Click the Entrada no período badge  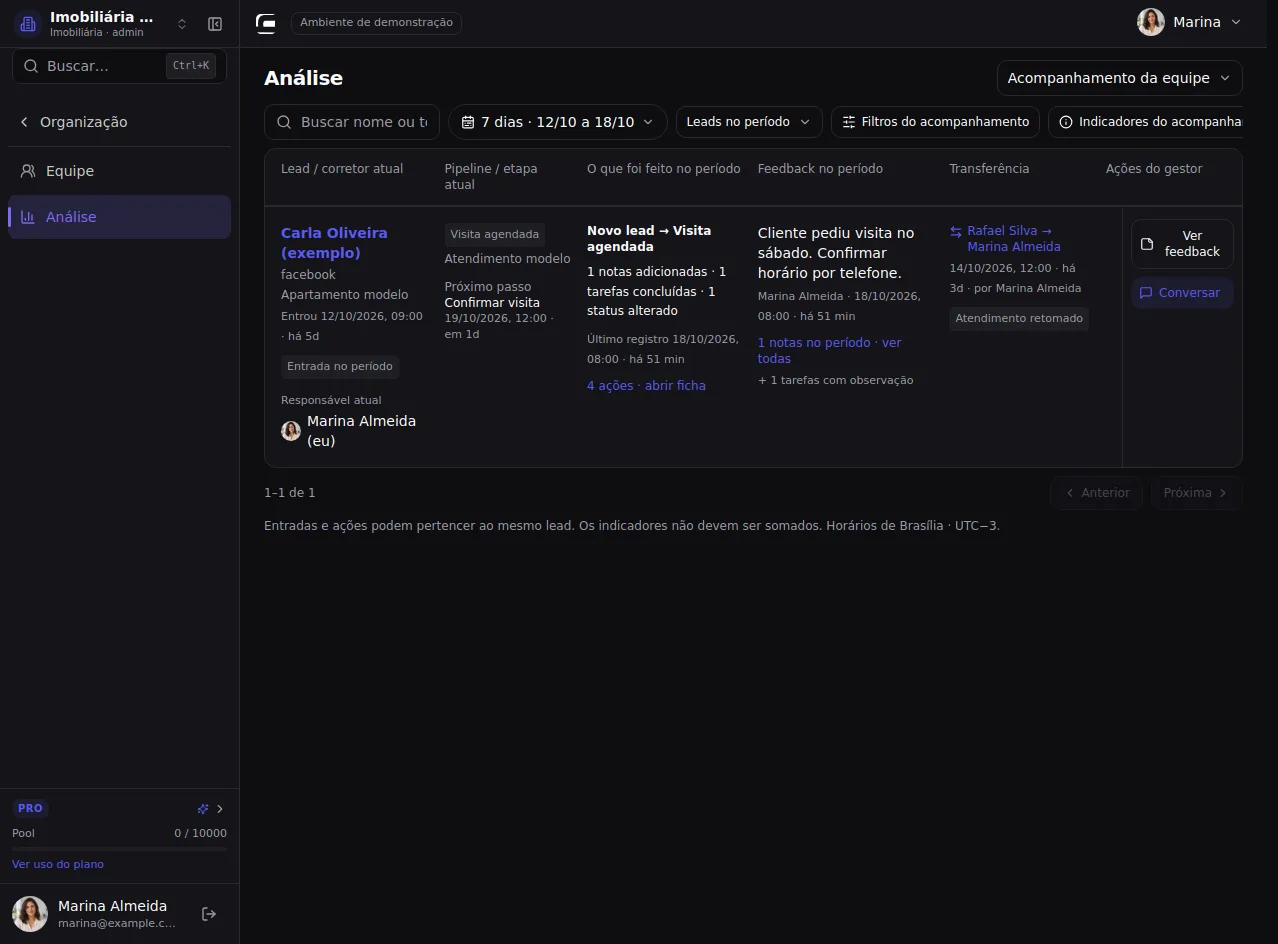click(340, 367)
